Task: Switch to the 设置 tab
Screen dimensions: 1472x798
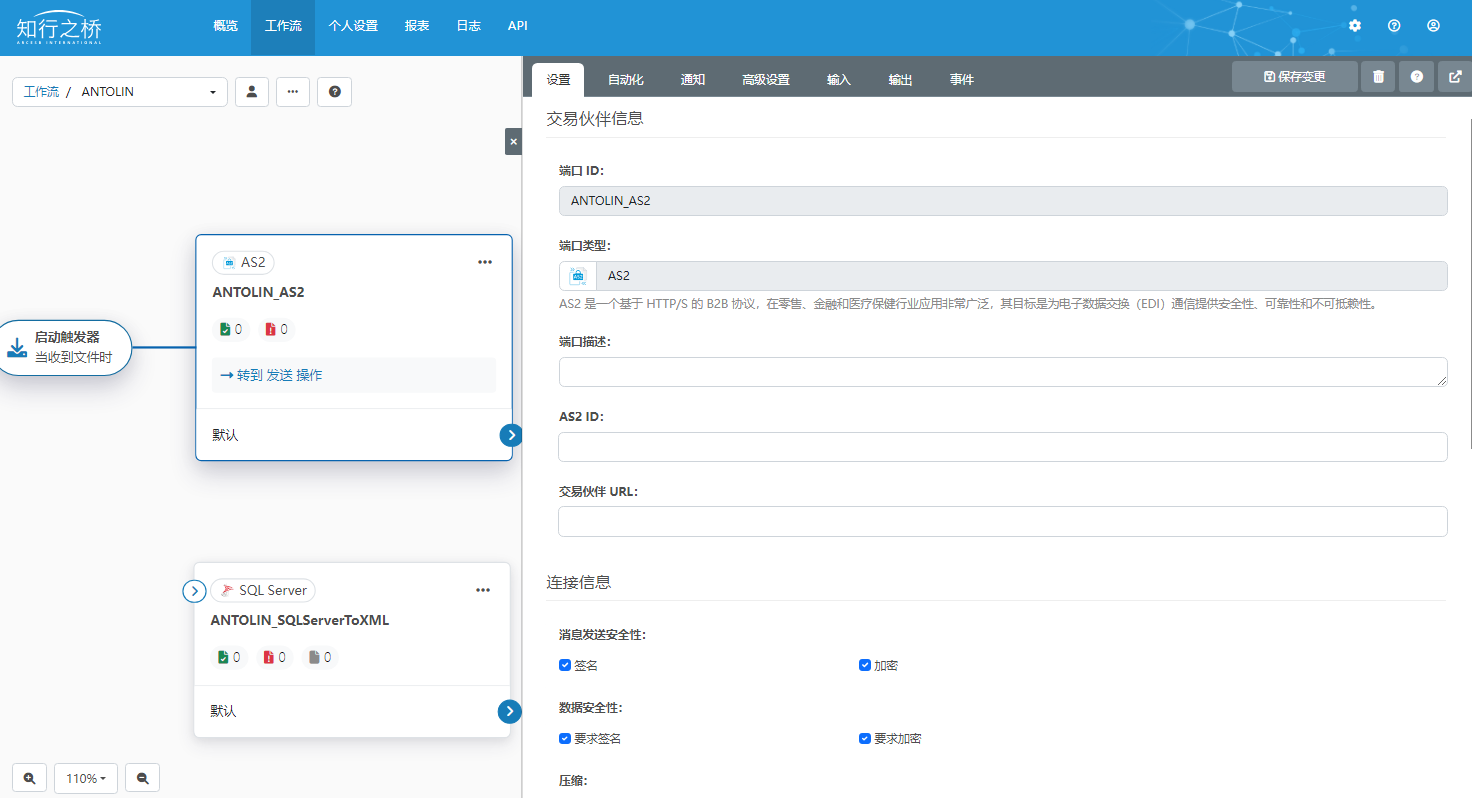Action: pyautogui.click(x=558, y=80)
